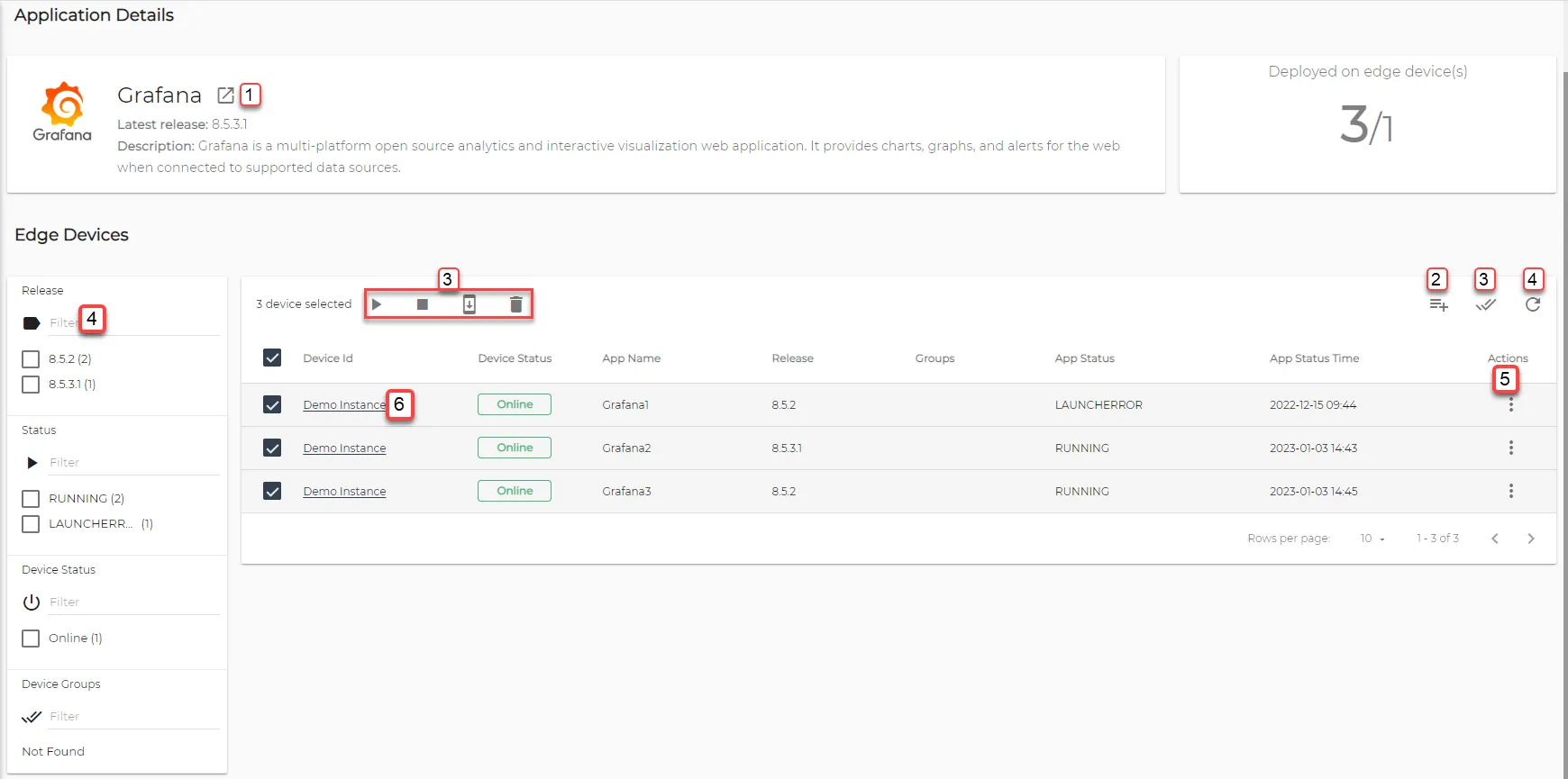
Task: Sort by App Status Time column header
Action: [1315, 358]
